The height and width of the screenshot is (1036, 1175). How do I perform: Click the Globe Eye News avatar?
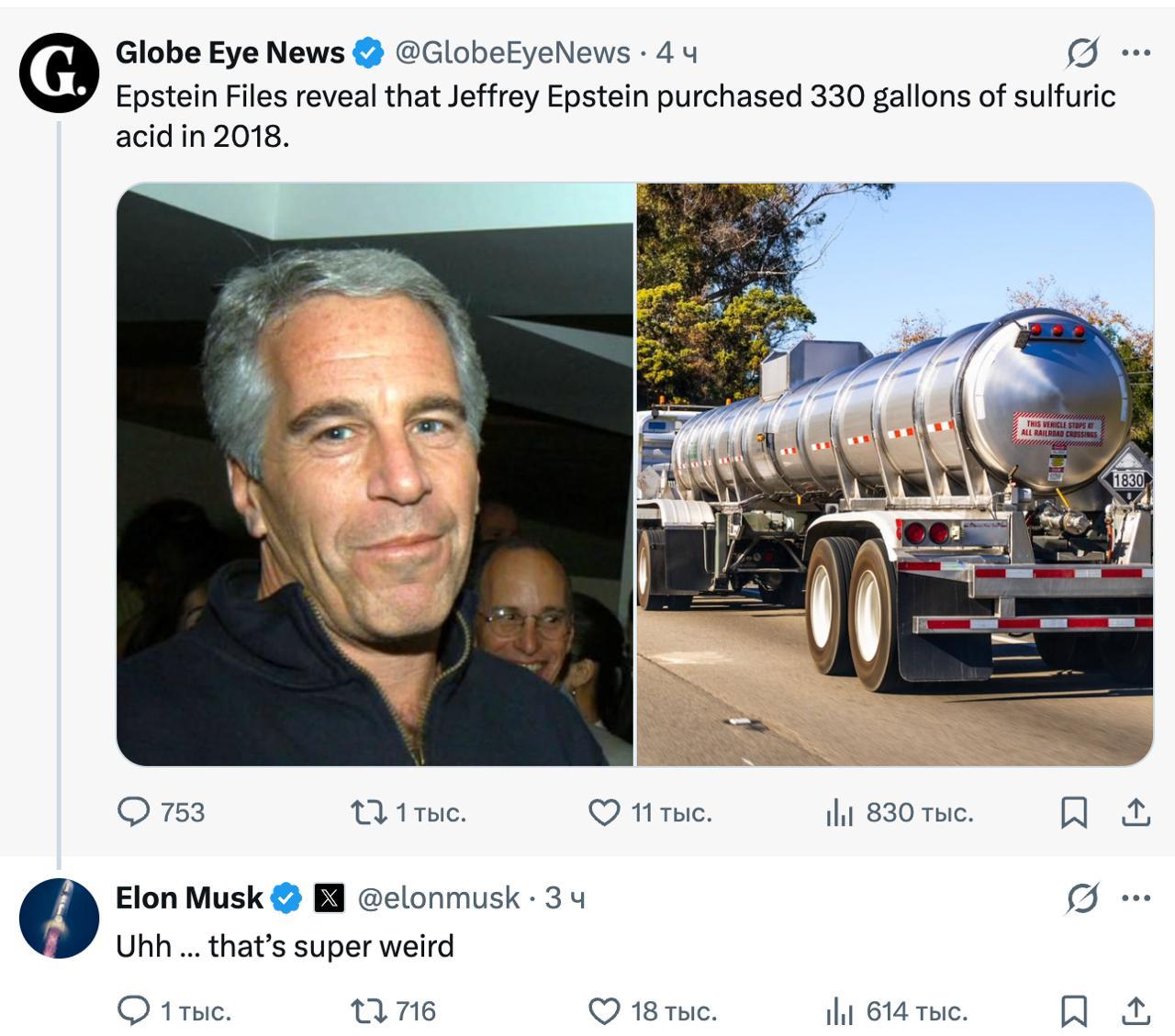[59, 73]
